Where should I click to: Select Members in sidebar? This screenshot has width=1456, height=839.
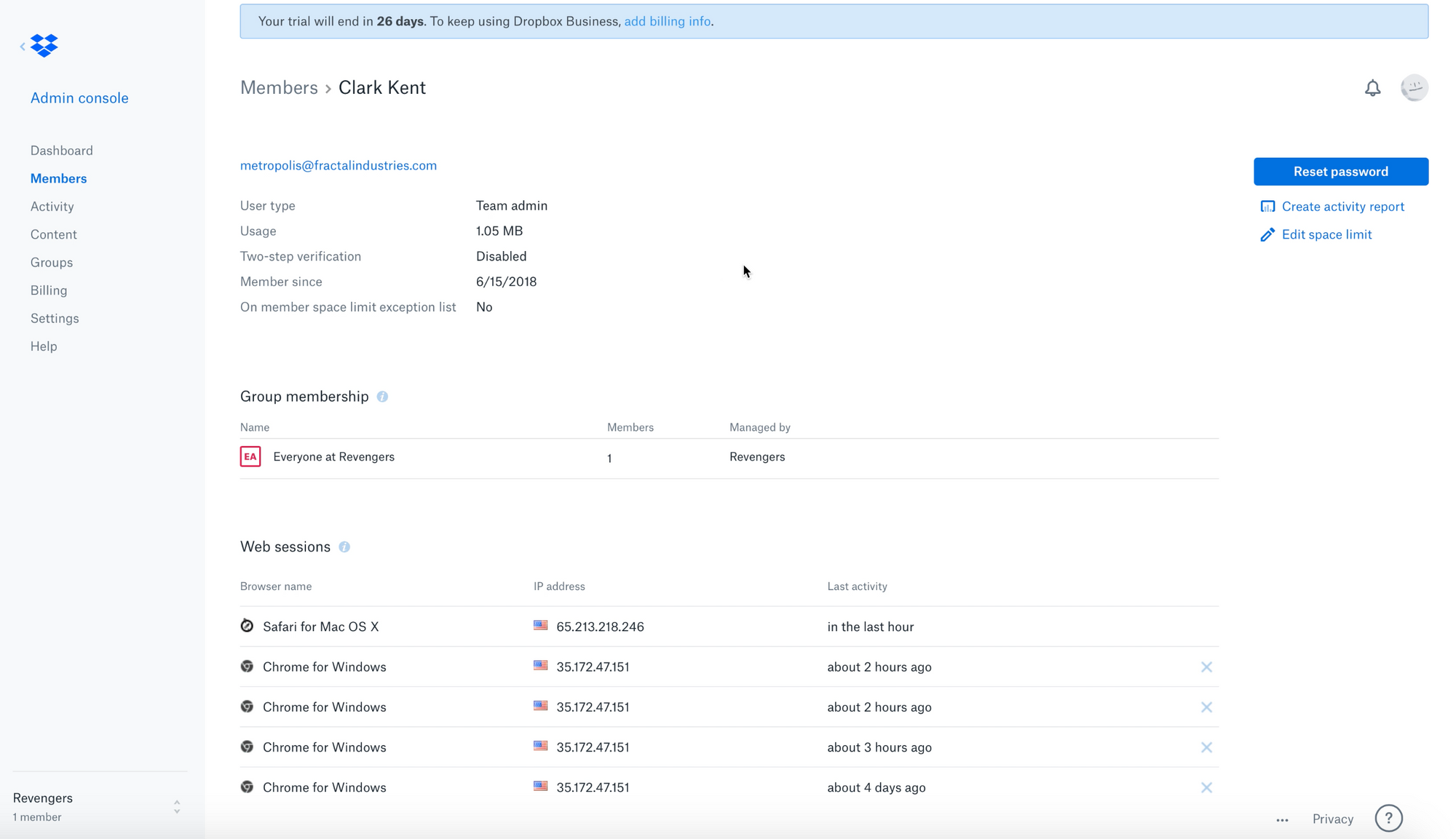(x=58, y=178)
